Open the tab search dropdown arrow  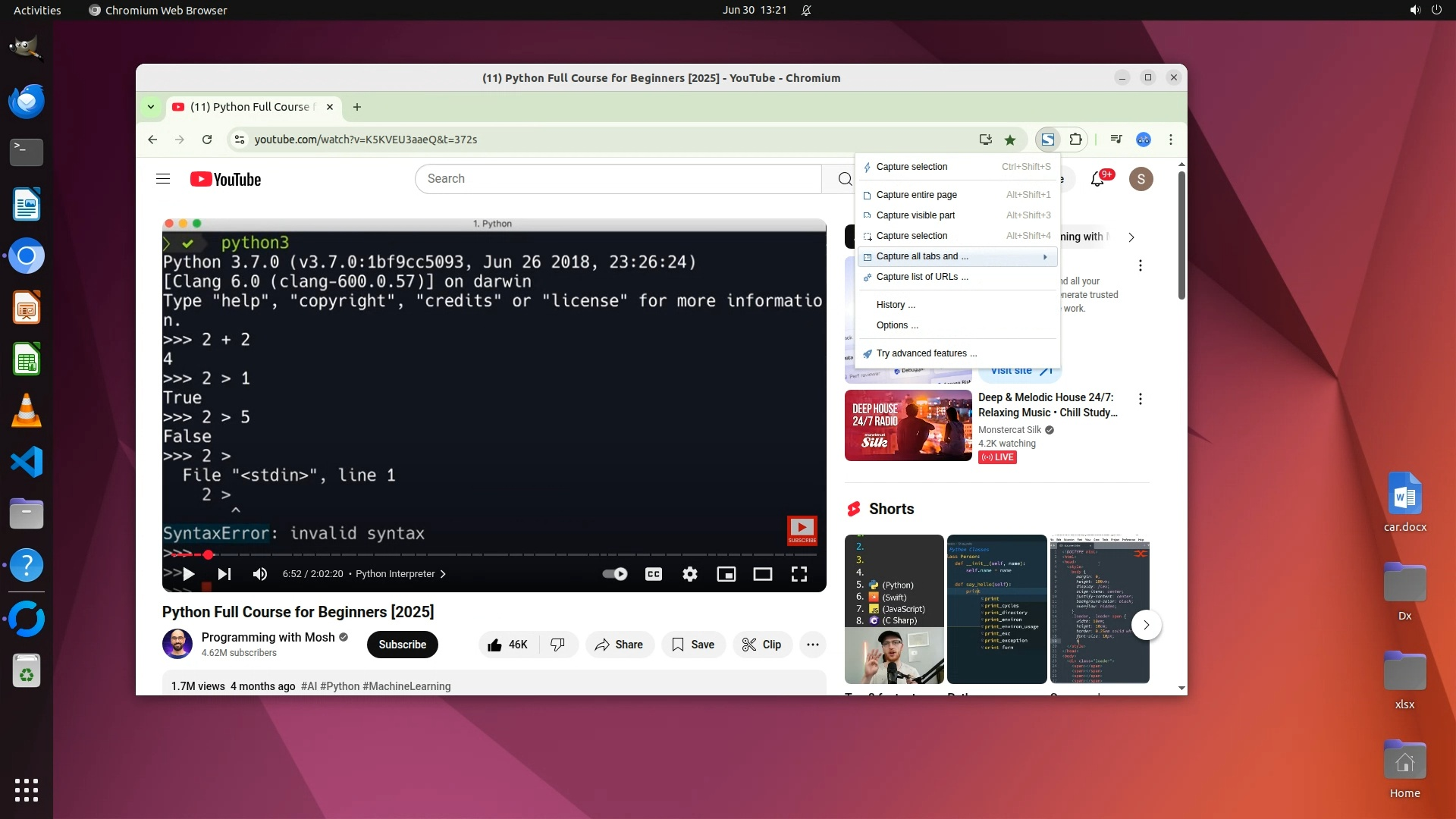pos(151,107)
